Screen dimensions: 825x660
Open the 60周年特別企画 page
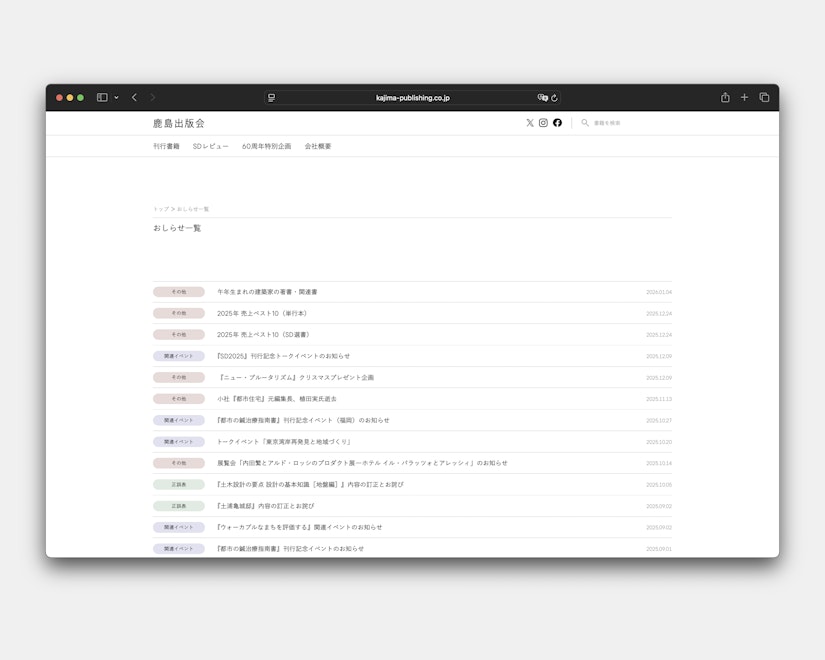point(267,145)
